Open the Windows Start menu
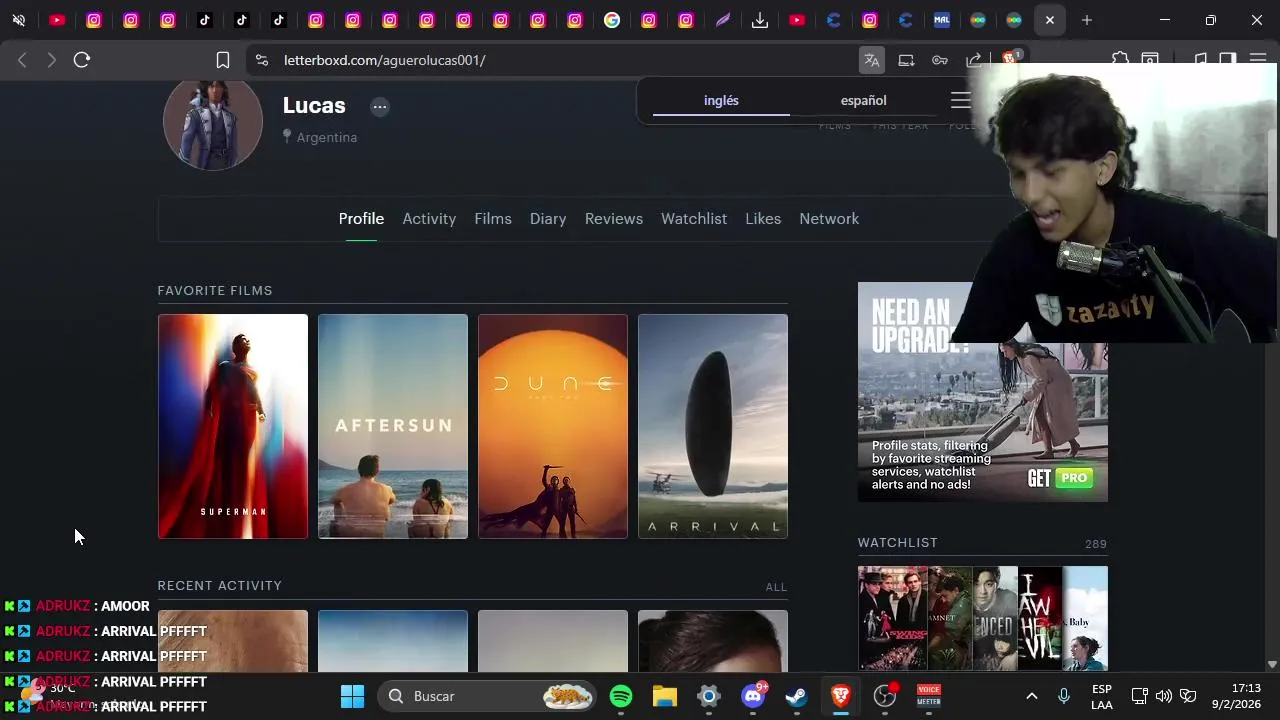This screenshot has width=1280, height=720. tap(352, 696)
